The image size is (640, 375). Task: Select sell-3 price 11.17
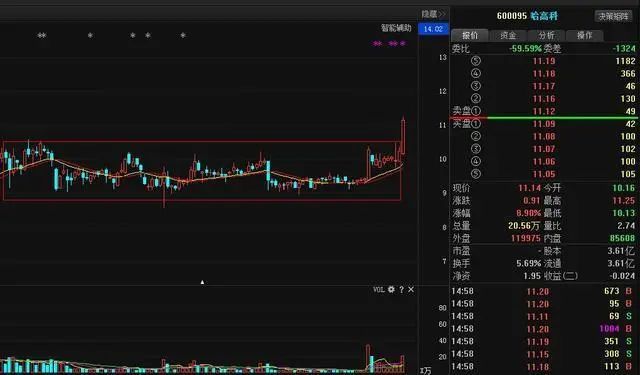pos(544,86)
